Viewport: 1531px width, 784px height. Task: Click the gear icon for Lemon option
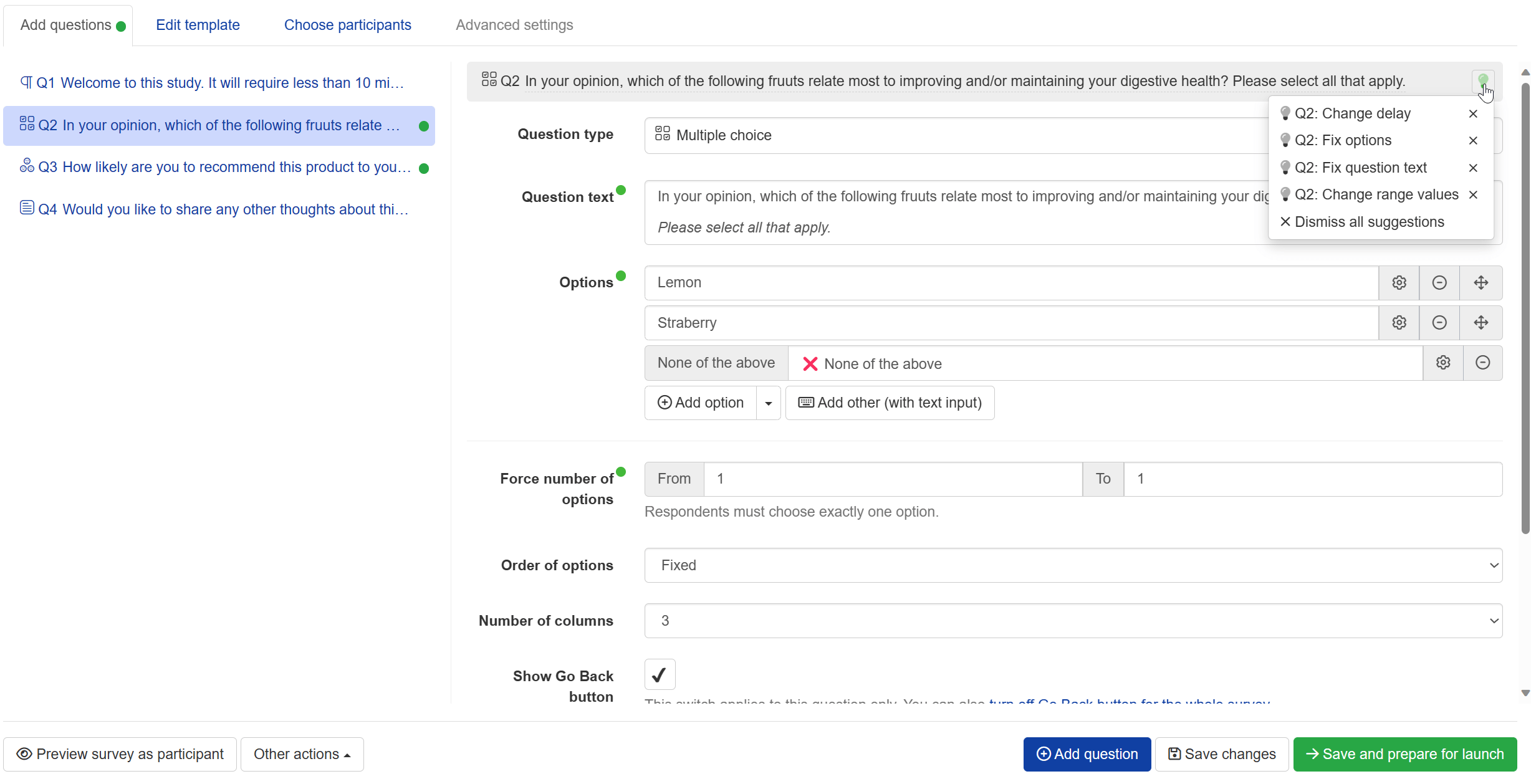[x=1399, y=283]
